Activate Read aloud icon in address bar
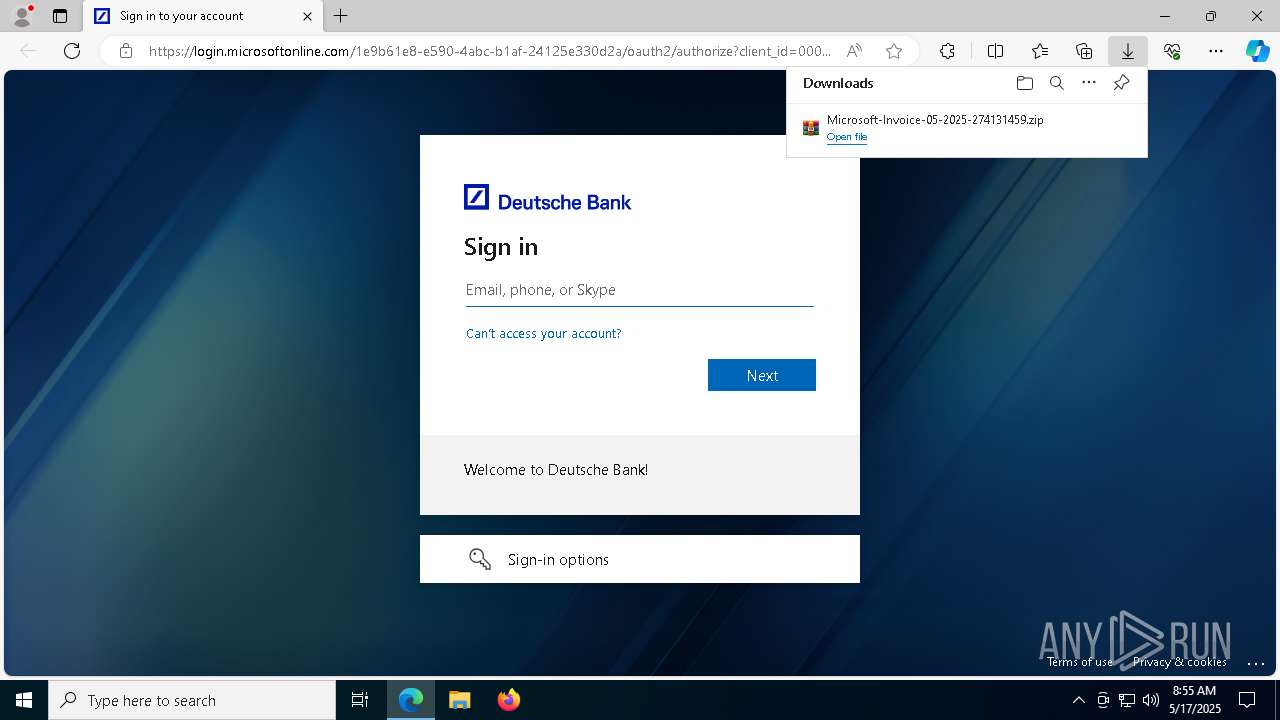 (854, 51)
